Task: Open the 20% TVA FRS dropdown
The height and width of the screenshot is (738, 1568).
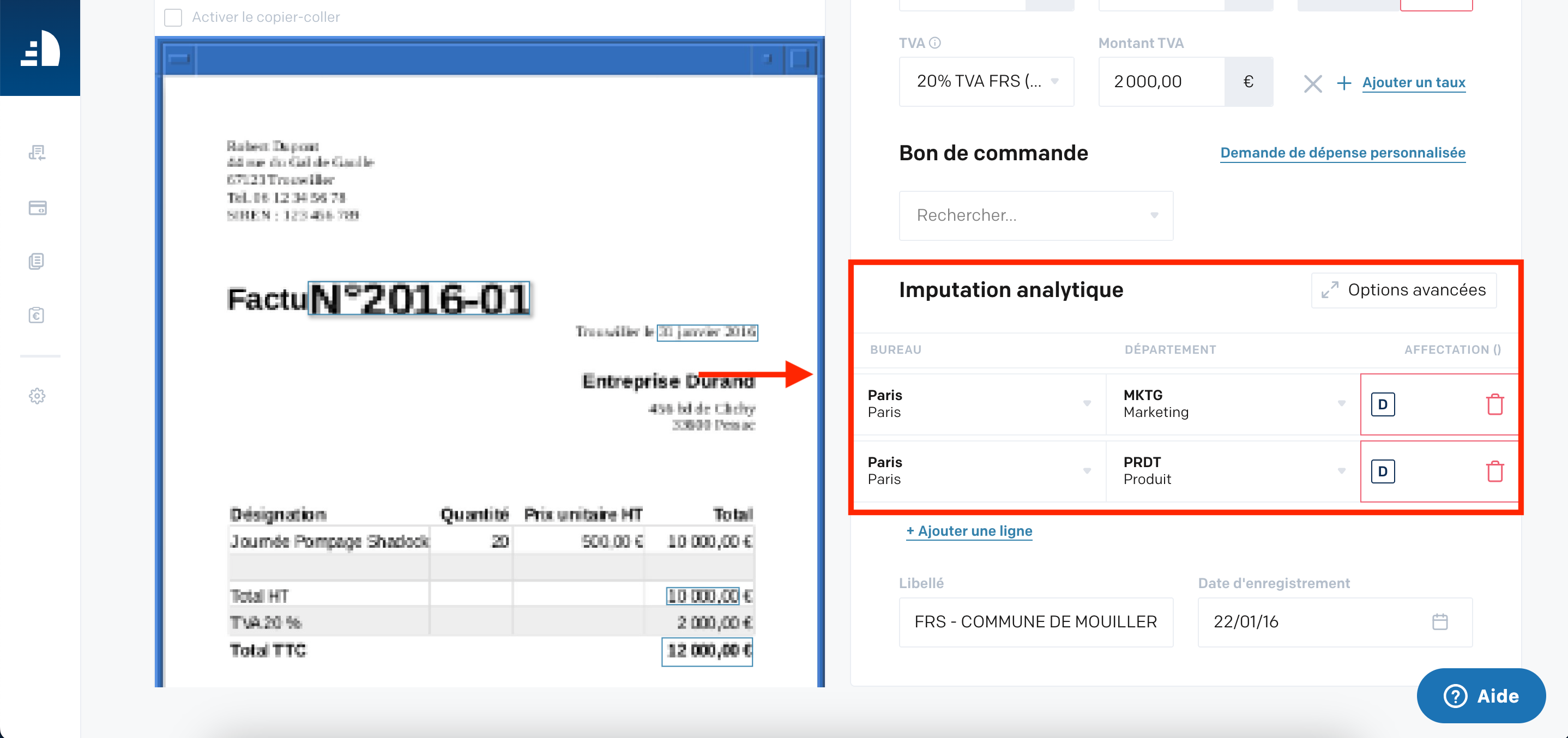Action: pyautogui.click(x=986, y=82)
